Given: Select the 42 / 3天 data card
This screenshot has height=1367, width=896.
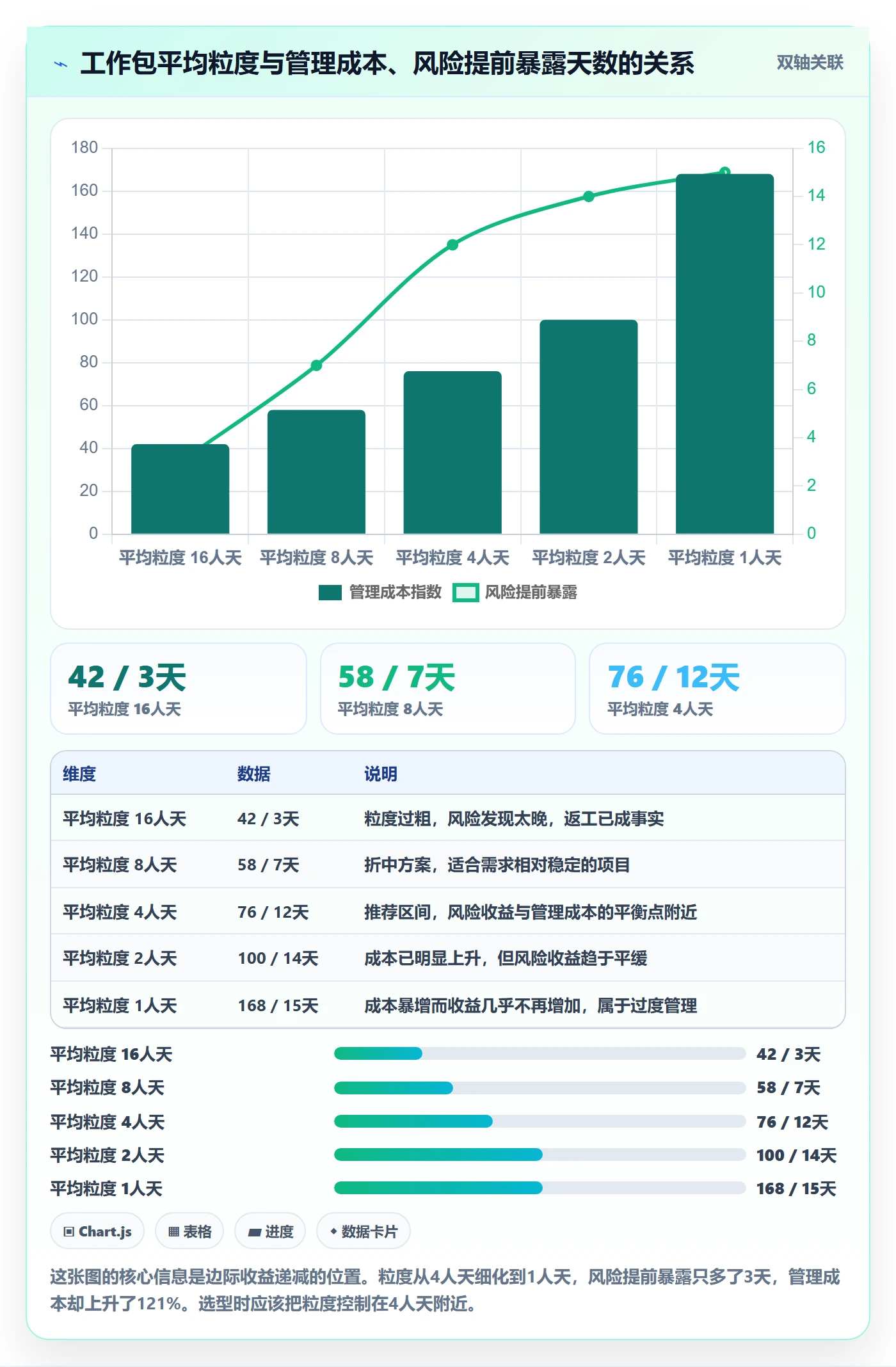Looking at the screenshot, I should click(179, 689).
